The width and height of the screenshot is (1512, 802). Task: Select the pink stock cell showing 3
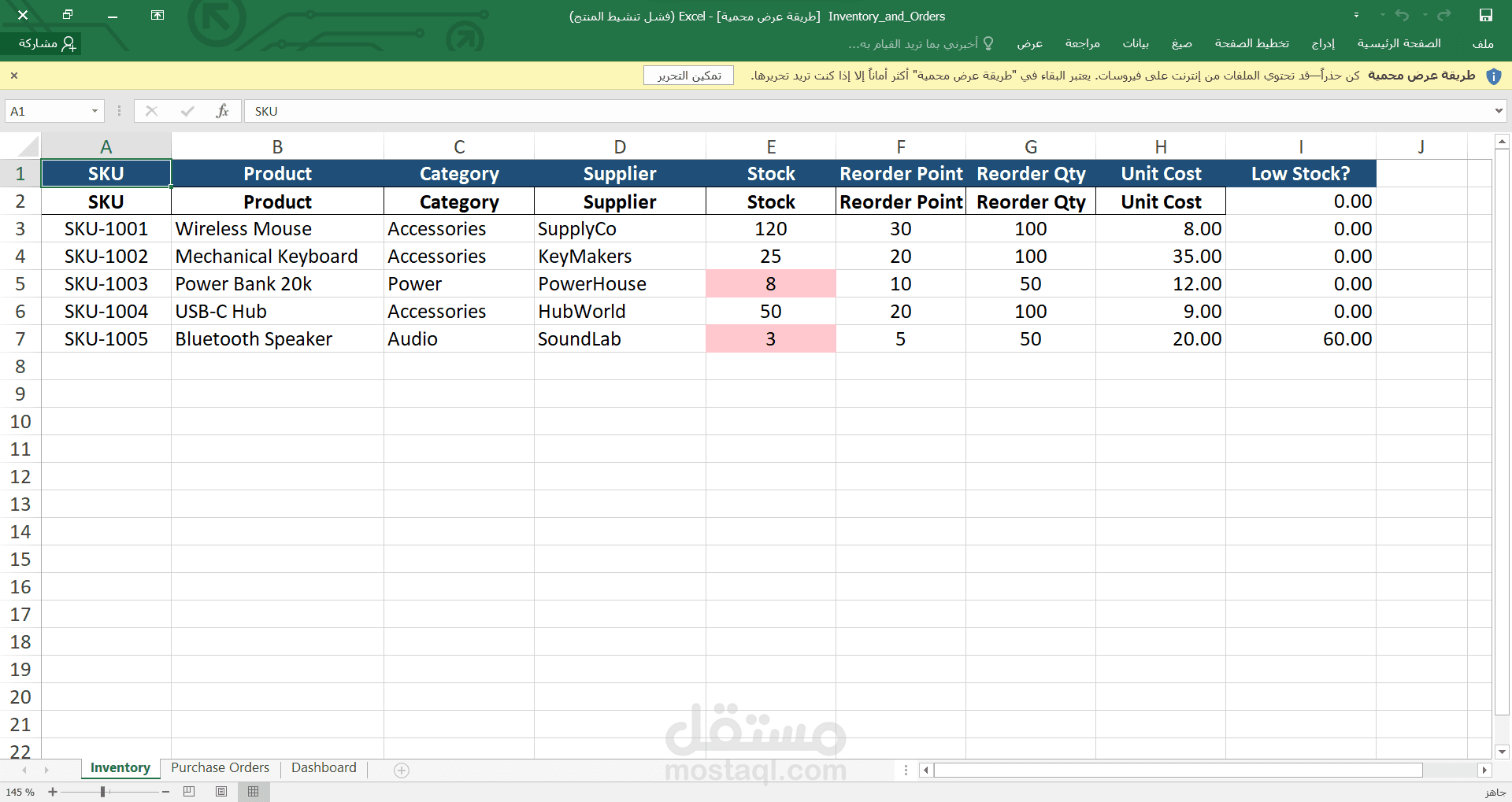pyautogui.click(x=771, y=339)
